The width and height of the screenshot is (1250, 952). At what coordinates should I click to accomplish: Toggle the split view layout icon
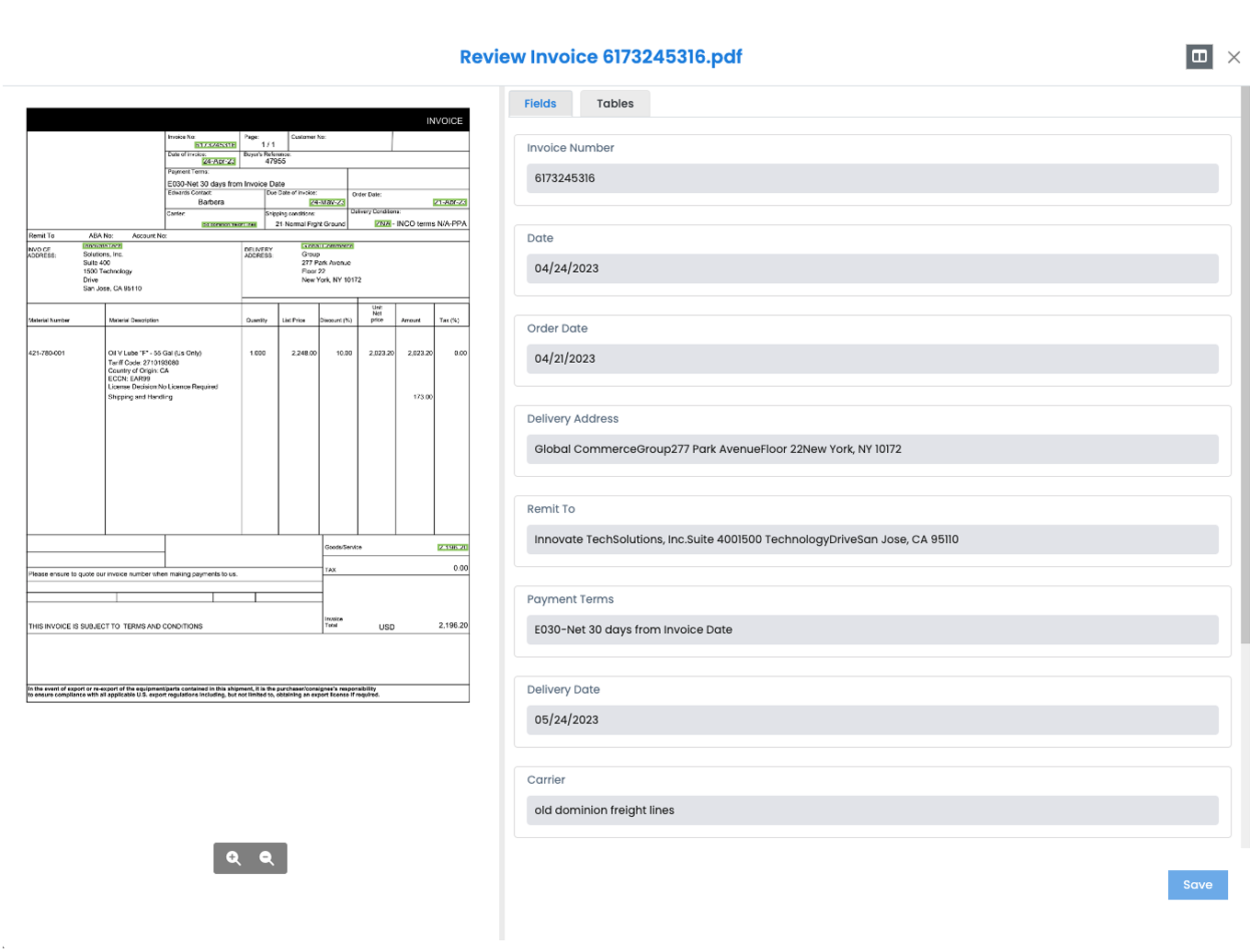point(1199,57)
